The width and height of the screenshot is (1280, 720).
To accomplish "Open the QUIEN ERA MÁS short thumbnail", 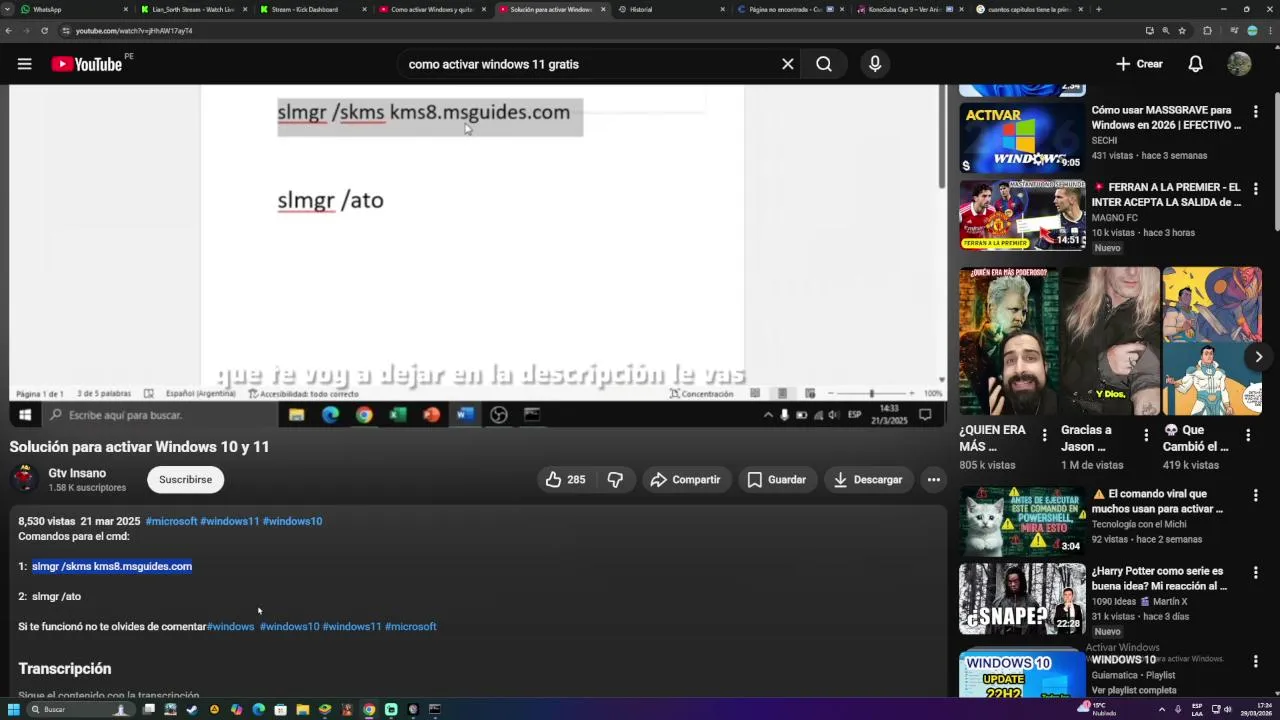I will coord(1009,340).
